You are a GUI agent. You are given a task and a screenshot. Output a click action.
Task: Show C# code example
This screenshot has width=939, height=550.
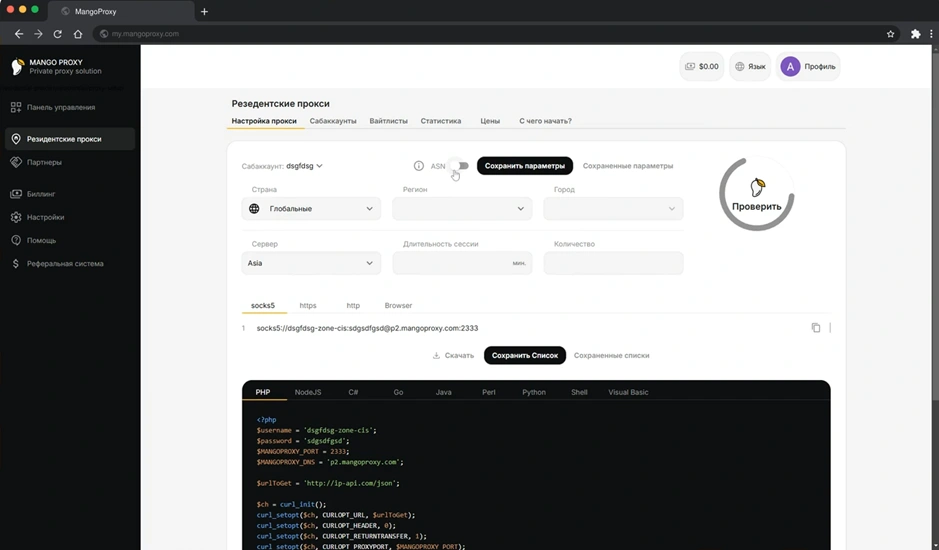pyautogui.click(x=353, y=392)
